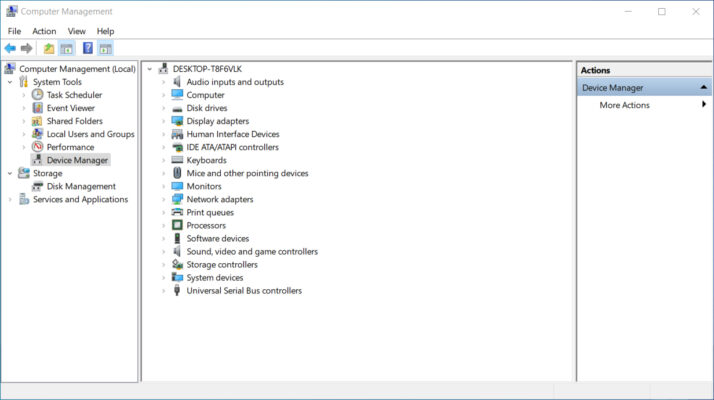Click the More Actions label
Screen dimensions: 714x400
coord(624,105)
